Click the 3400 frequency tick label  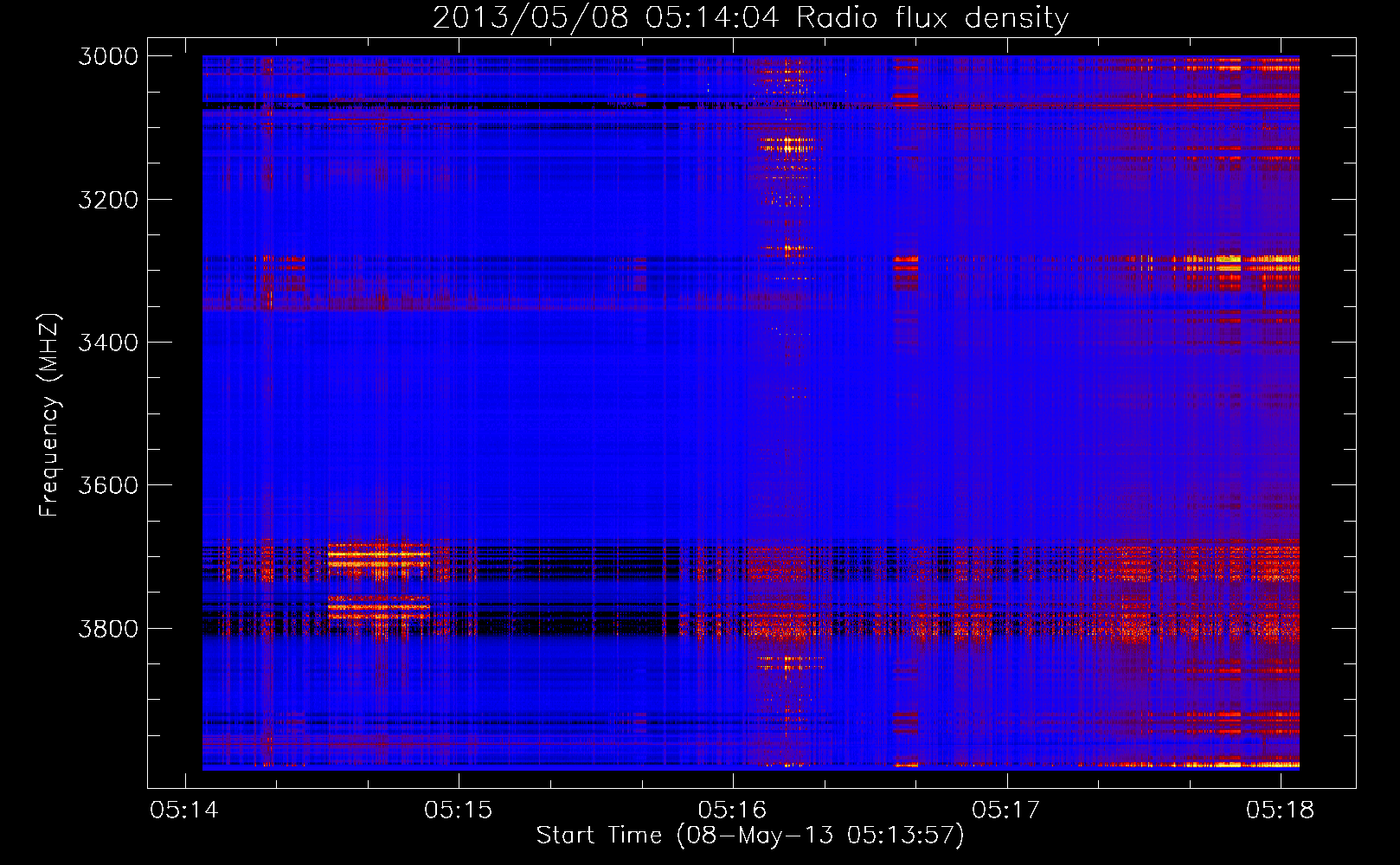coord(108,343)
